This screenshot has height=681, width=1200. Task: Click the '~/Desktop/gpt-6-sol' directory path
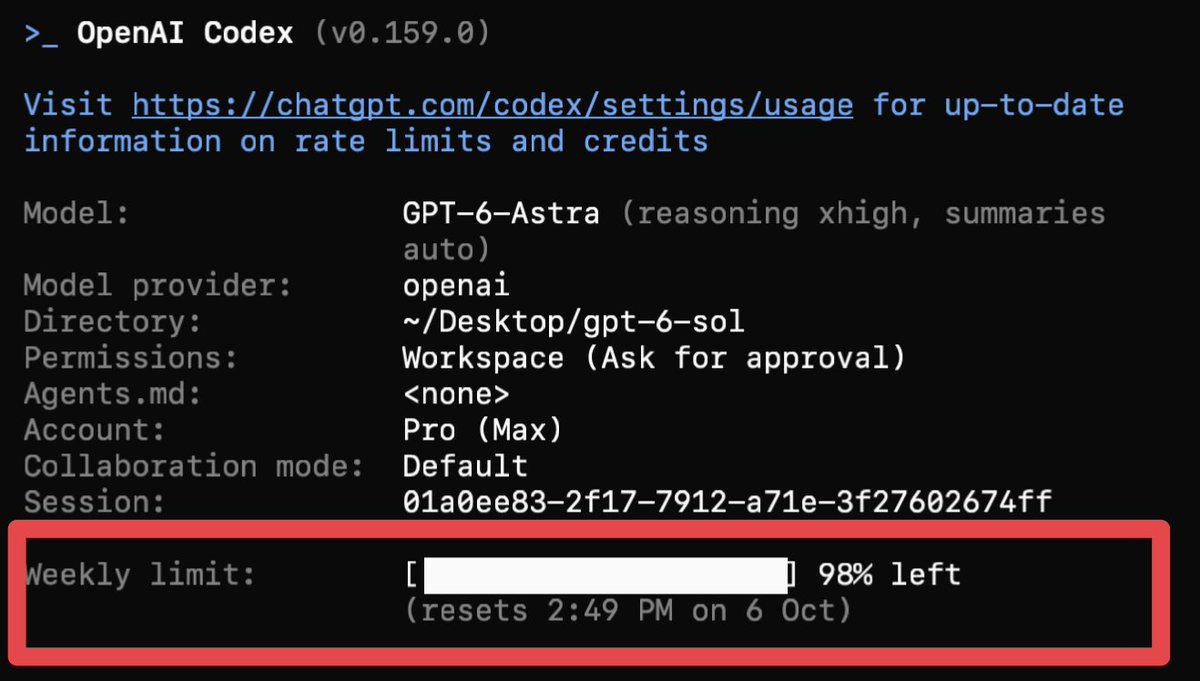point(573,322)
